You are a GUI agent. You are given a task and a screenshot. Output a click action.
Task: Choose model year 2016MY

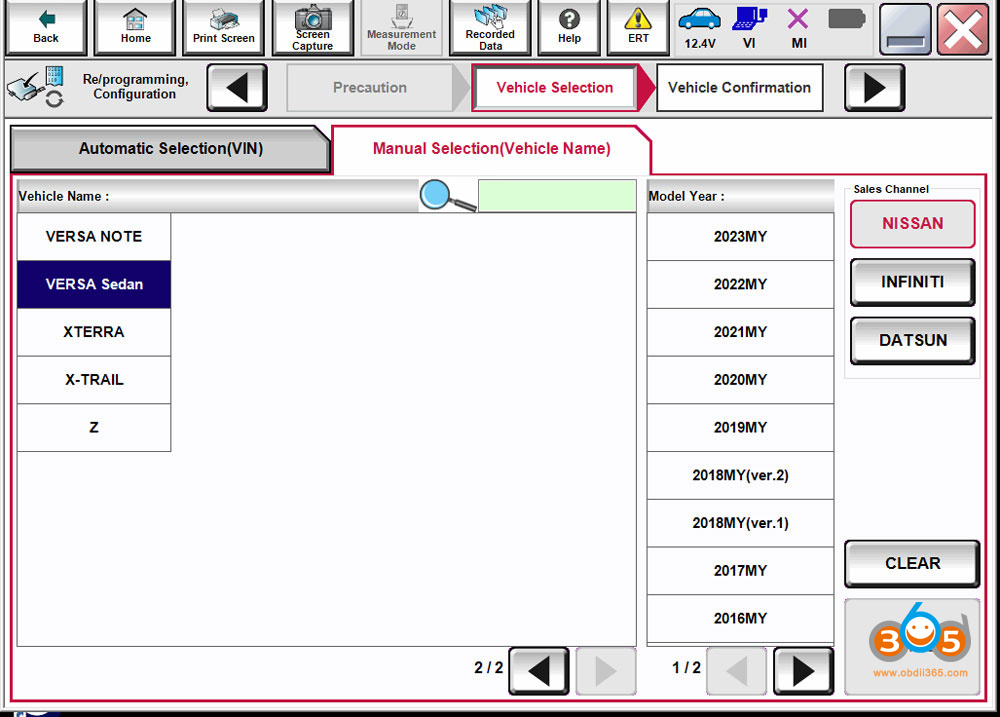740,619
